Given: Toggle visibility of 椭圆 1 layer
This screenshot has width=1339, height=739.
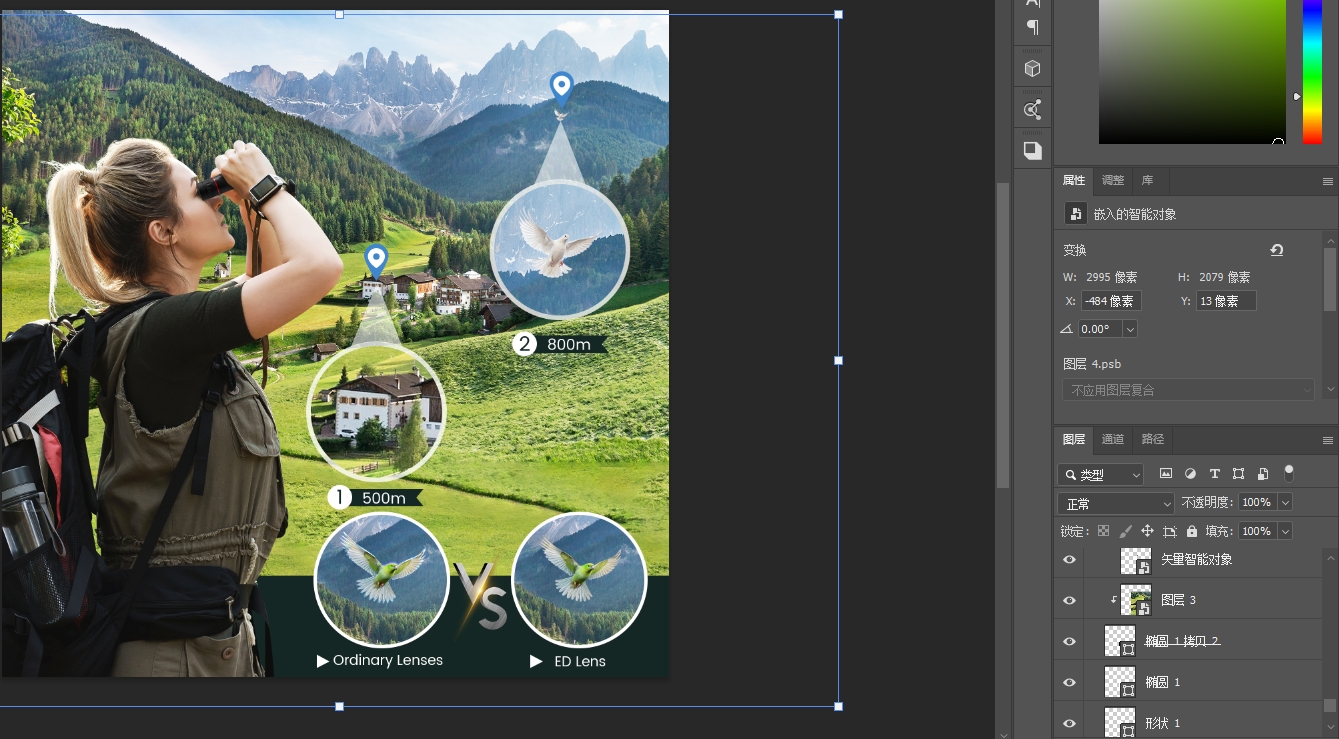Looking at the screenshot, I should (1069, 682).
